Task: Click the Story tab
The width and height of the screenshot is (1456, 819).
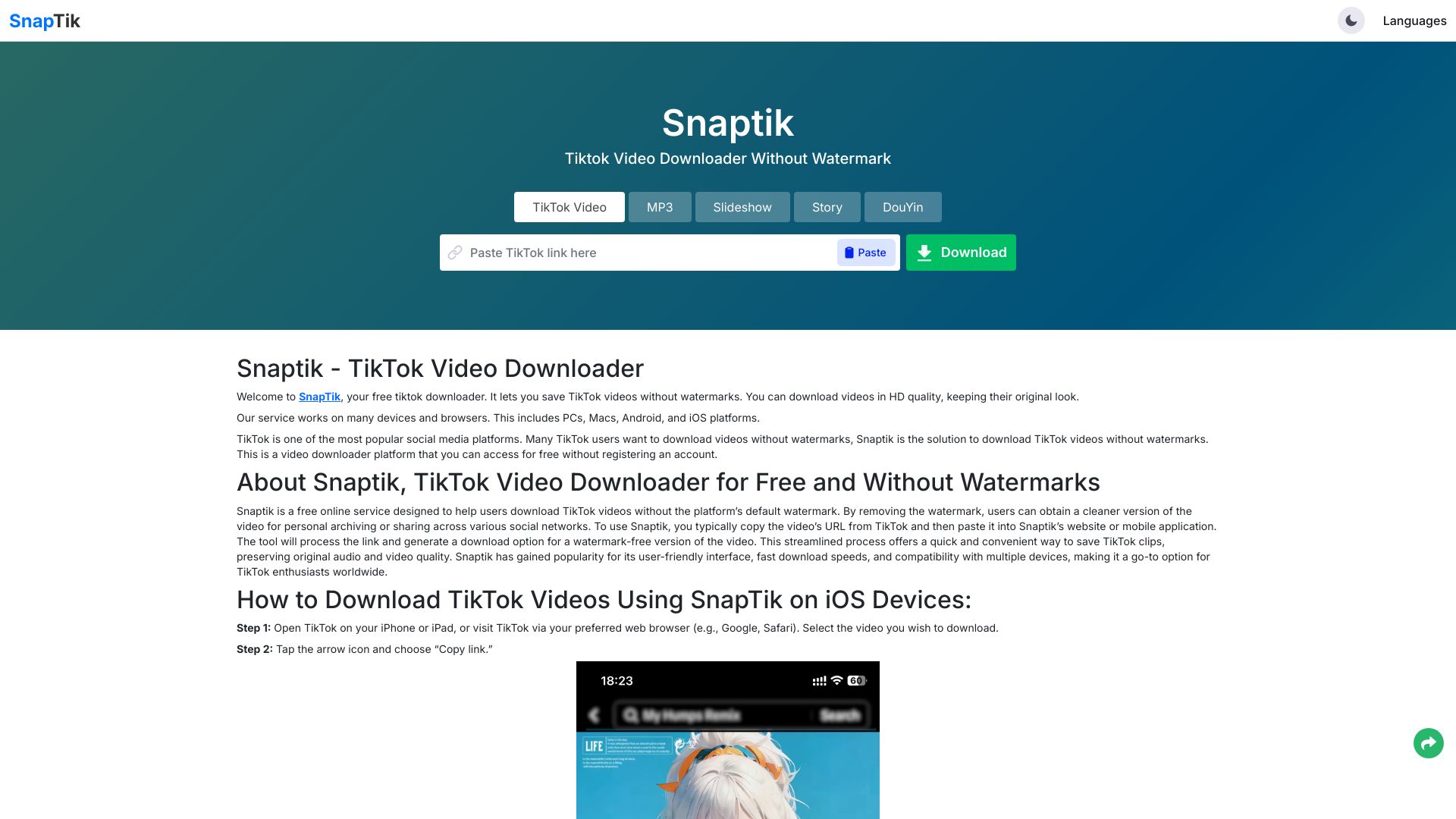Action: [826, 207]
